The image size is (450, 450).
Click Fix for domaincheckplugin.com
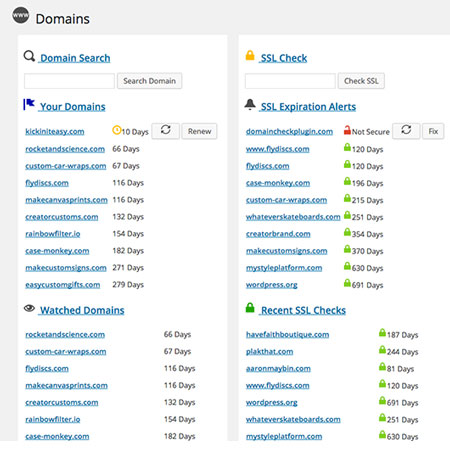[433, 131]
